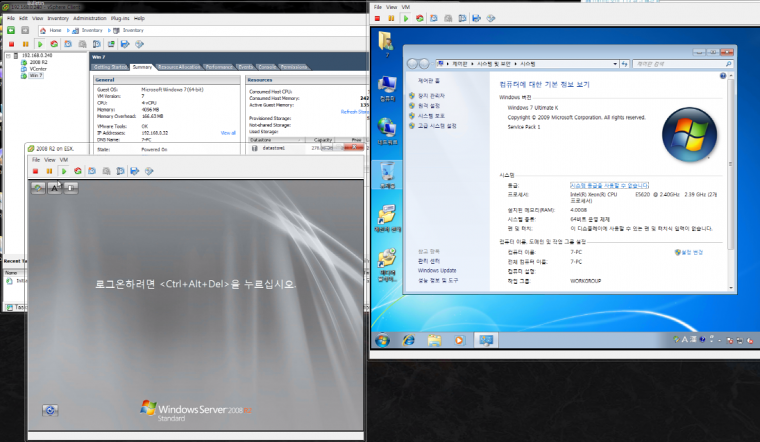
Task: Switch to Performance tab
Action: [x=219, y=67]
